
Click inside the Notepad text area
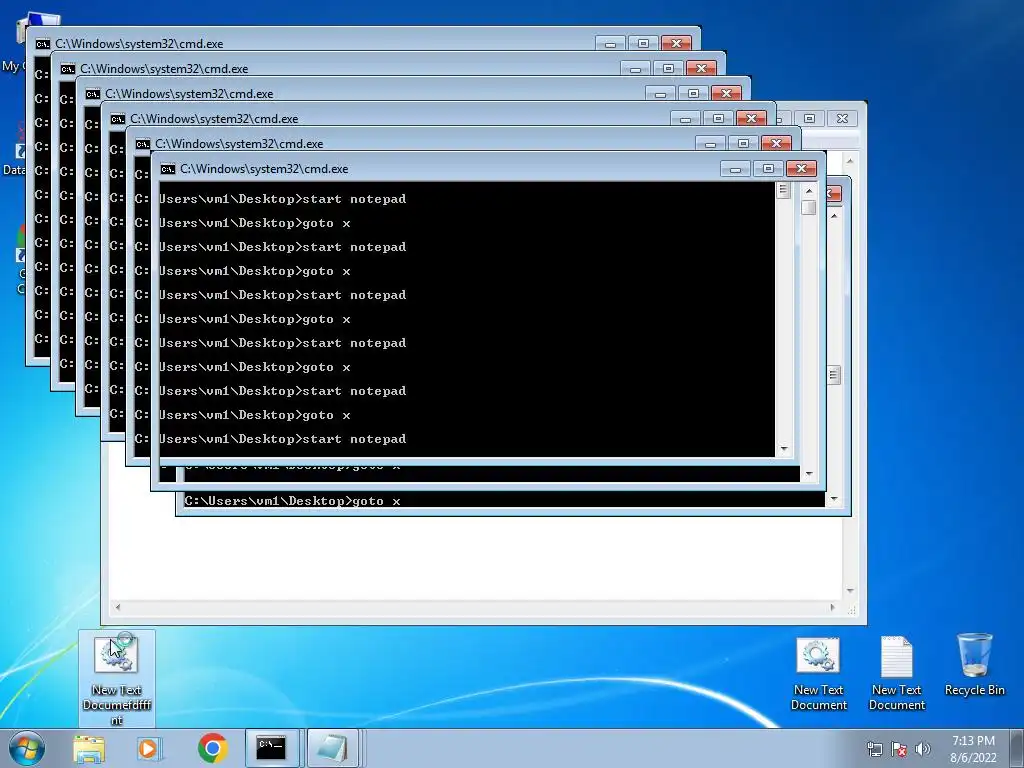click(475, 558)
